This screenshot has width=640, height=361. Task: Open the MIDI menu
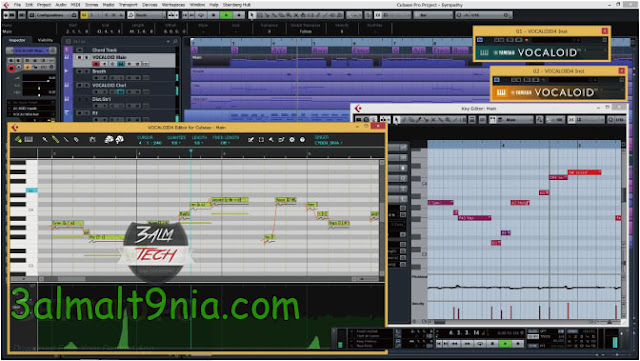(x=76, y=5)
